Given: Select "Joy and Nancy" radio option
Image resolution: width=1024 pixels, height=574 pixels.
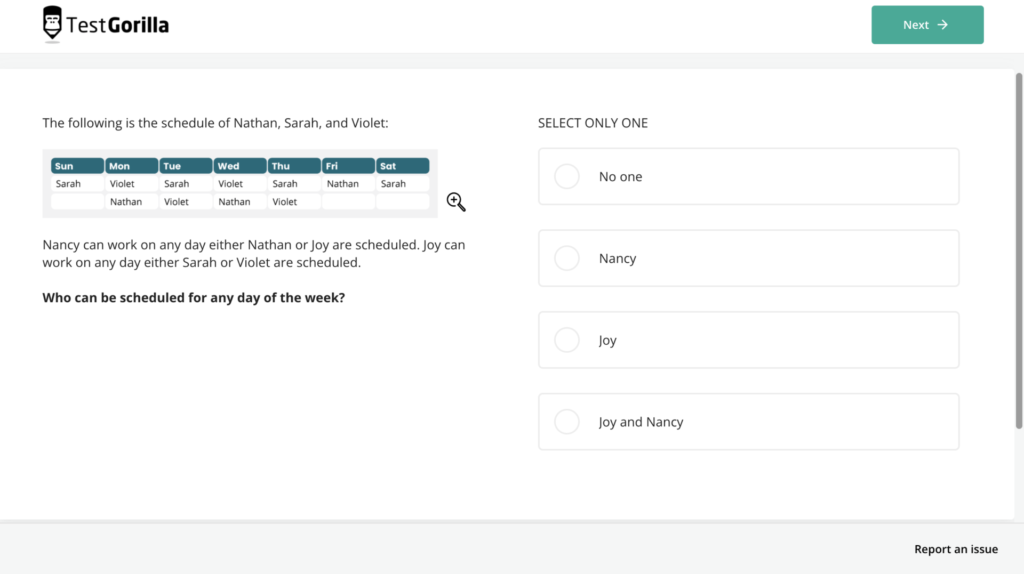Looking at the screenshot, I should [x=567, y=422].
